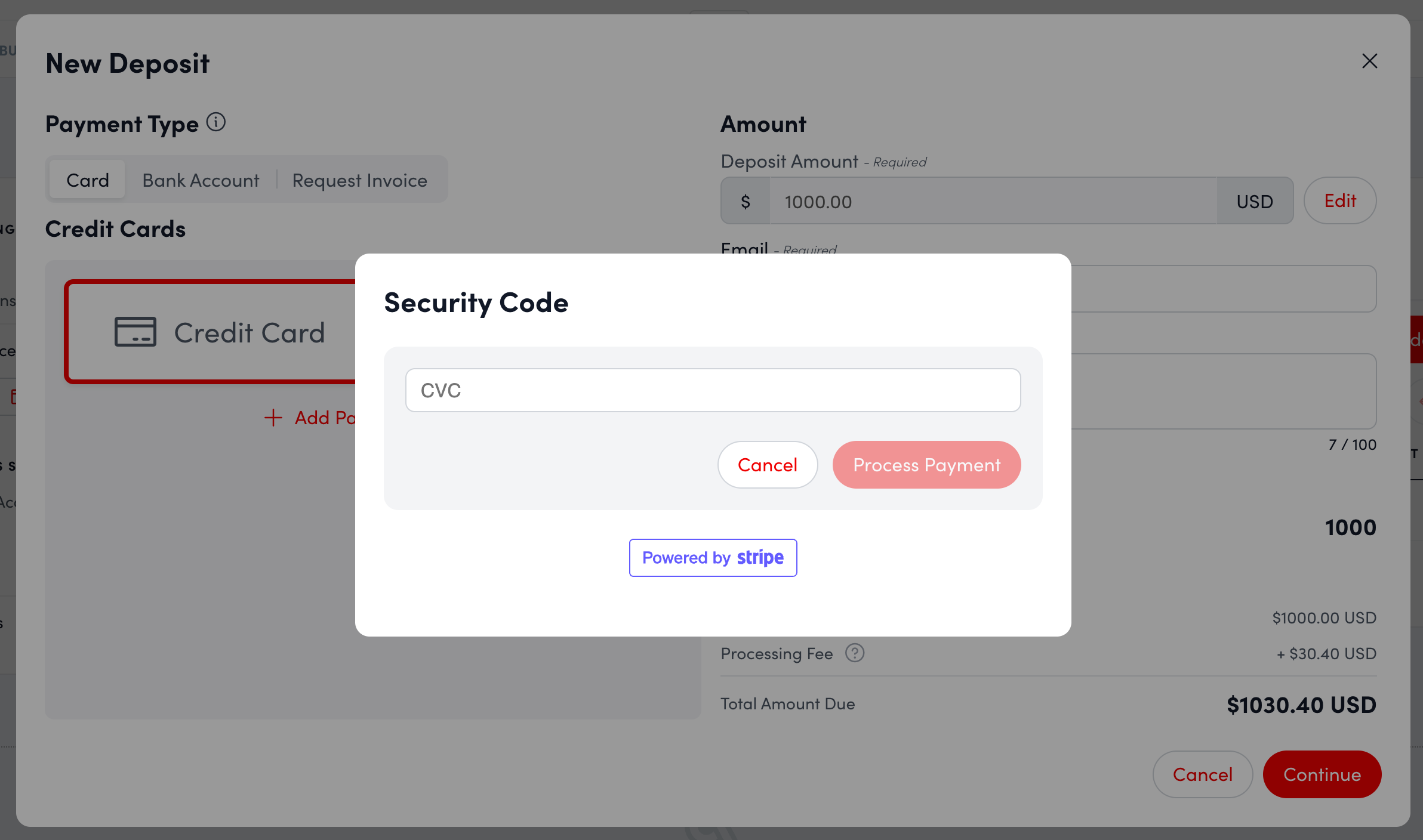
Task: Click the dollar sign prefix of the amount
Action: pos(746,202)
